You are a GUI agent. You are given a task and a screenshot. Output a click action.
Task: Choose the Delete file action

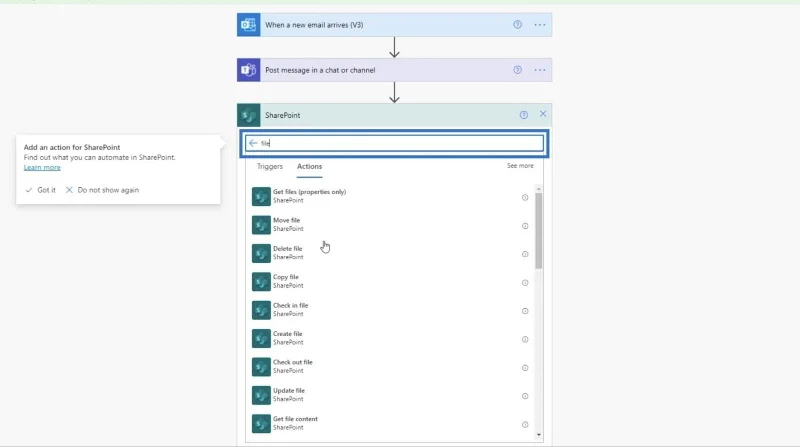click(x=390, y=253)
